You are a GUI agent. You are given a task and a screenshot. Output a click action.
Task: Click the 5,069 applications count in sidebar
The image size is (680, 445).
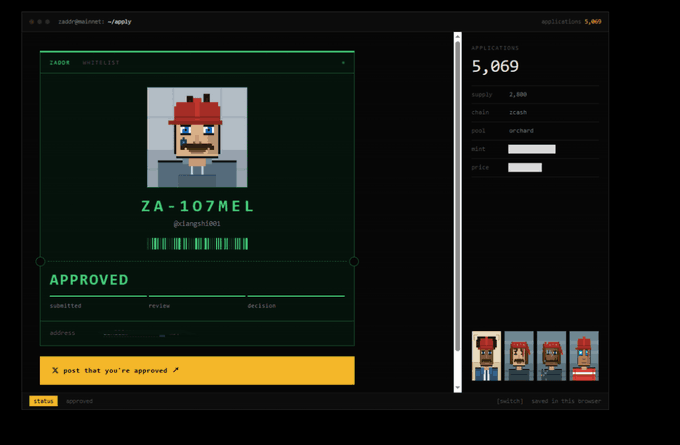pos(495,66)
